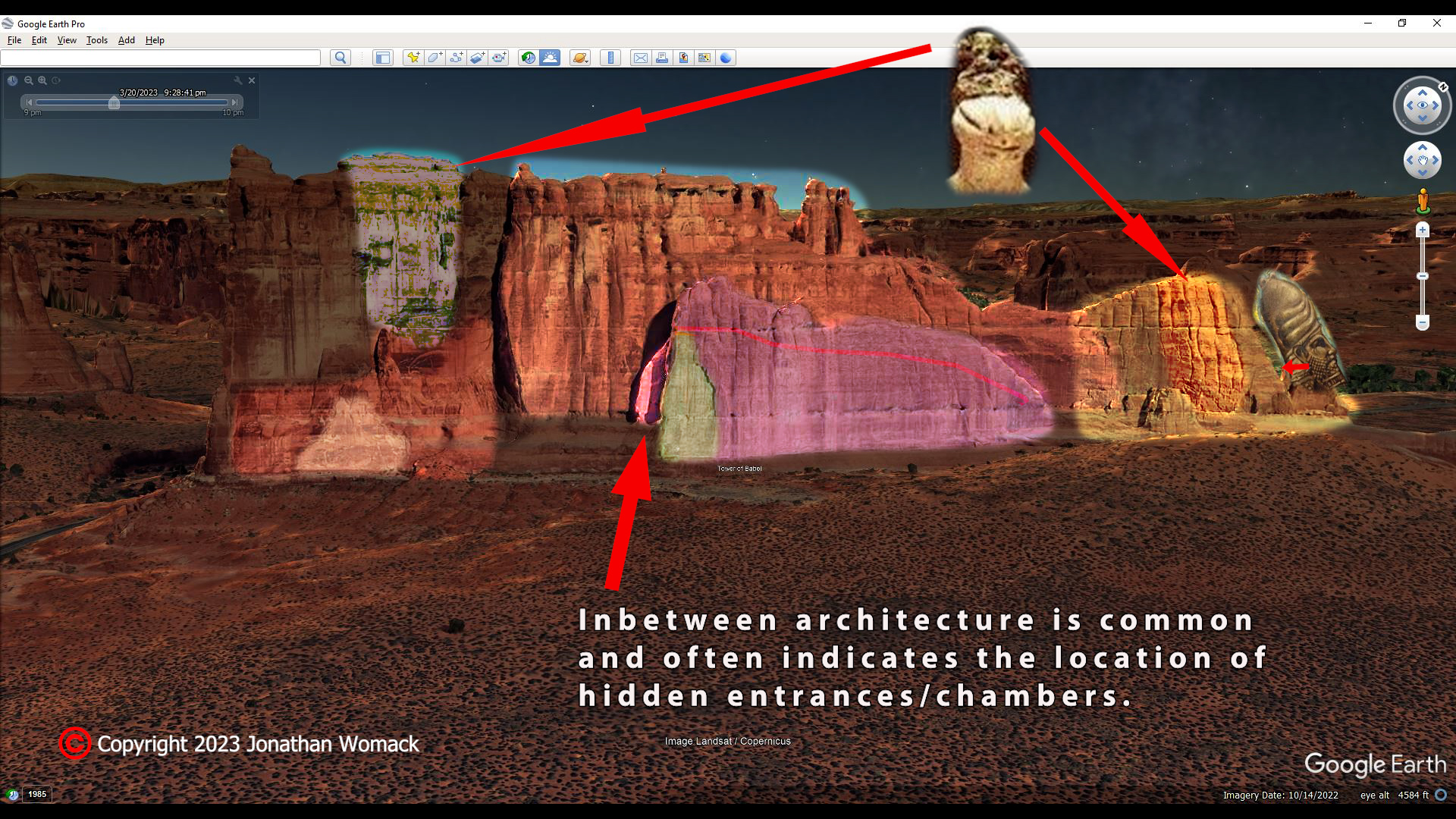Open the Tools menu

97,40
